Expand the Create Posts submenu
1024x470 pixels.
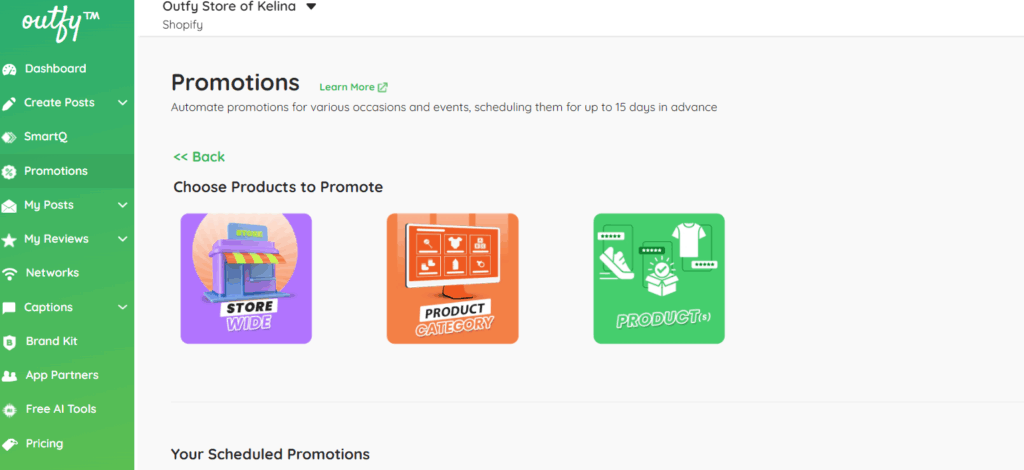click(x=122, y=103)
